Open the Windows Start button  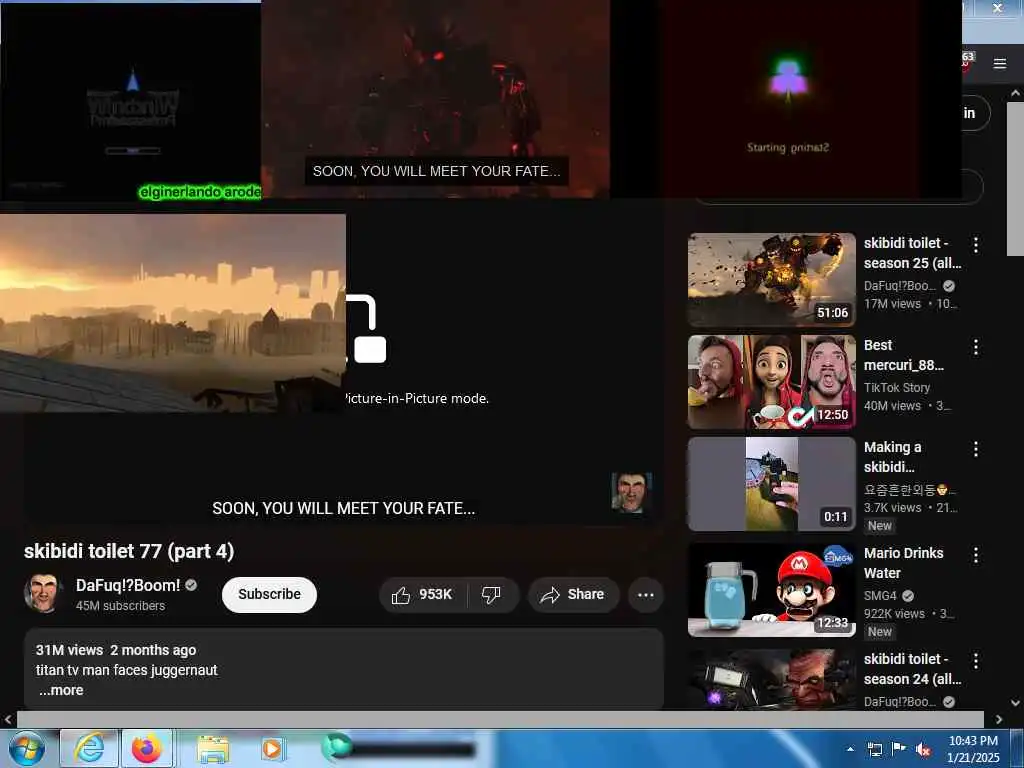(25, 748)
